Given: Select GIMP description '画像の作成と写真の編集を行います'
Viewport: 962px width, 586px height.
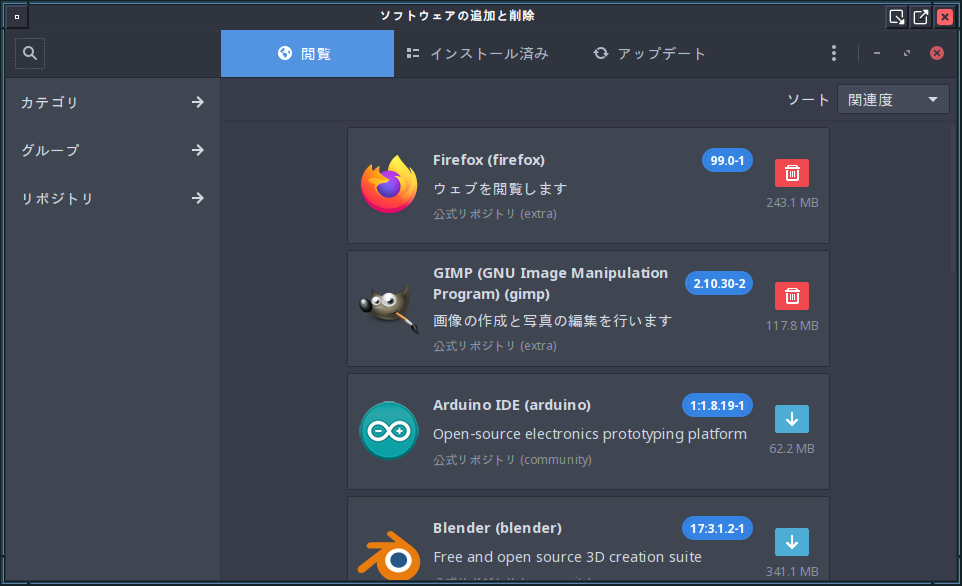Looking at the screenshot, I should coord(553,320).
